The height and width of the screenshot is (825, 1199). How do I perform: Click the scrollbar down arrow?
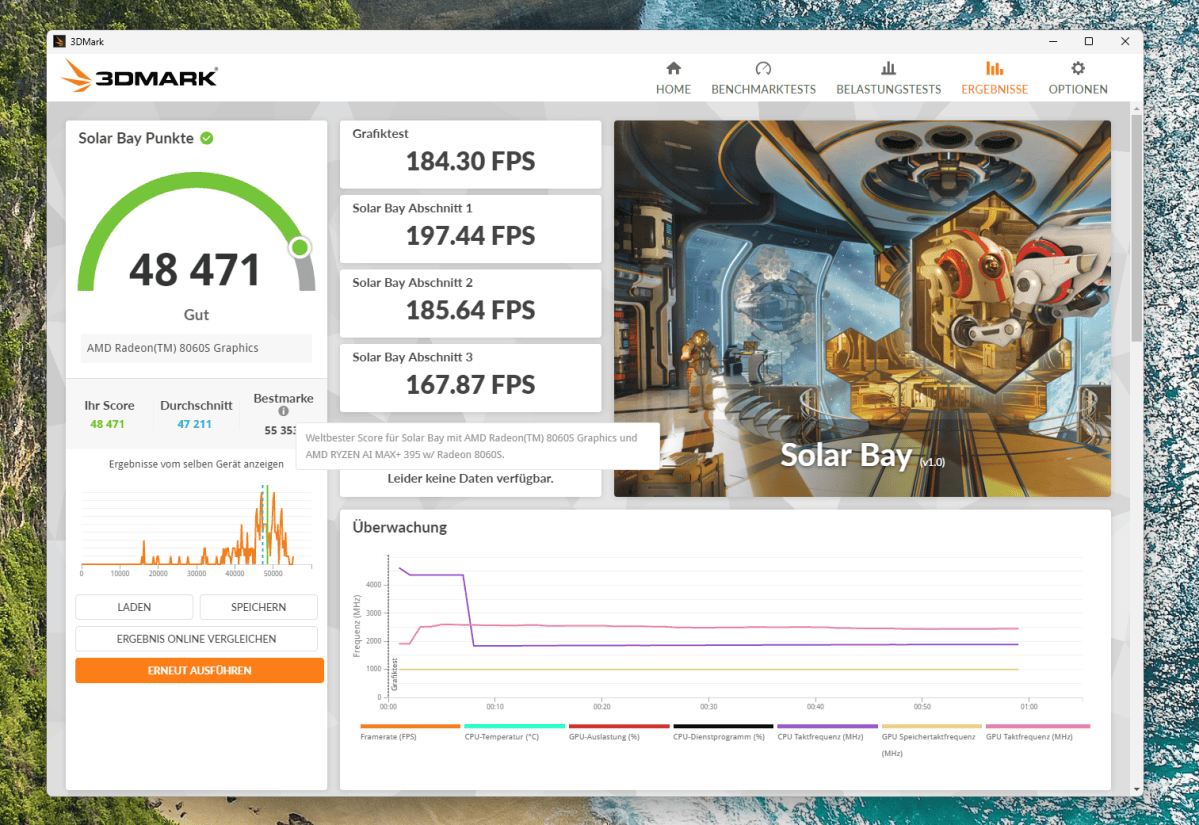(x=1136, y=789)
